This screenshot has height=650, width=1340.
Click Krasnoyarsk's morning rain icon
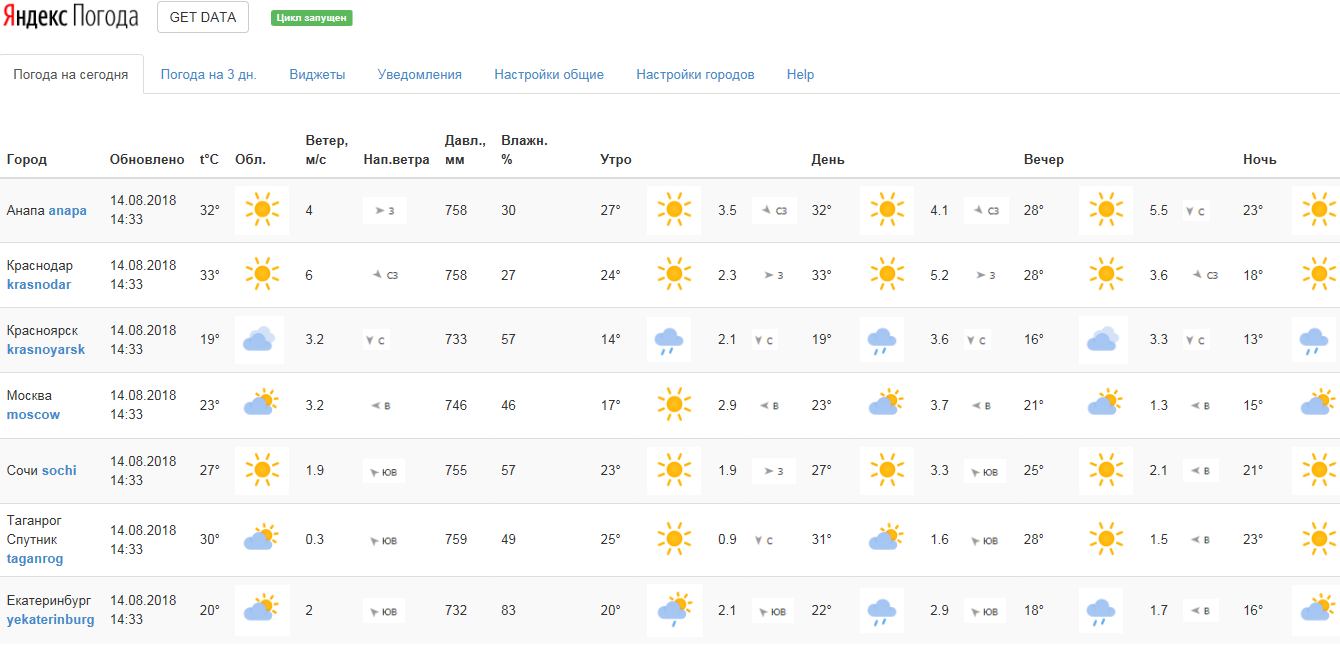pos(670,340)
